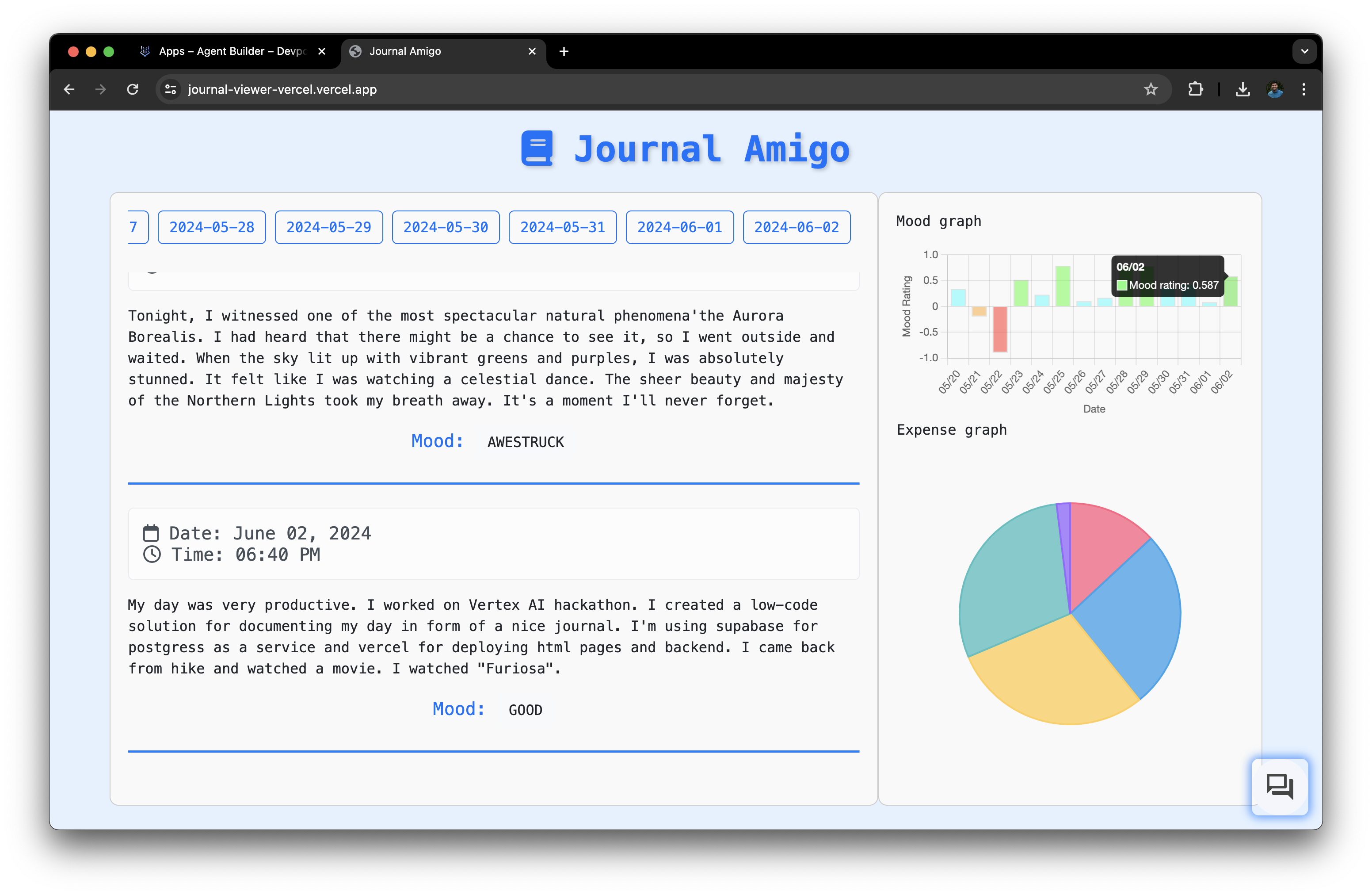The image size is (1372, 895).
Task: Click the Journal Amigo book logo icon
Action: pyautogui.click(x=537, y=149)
